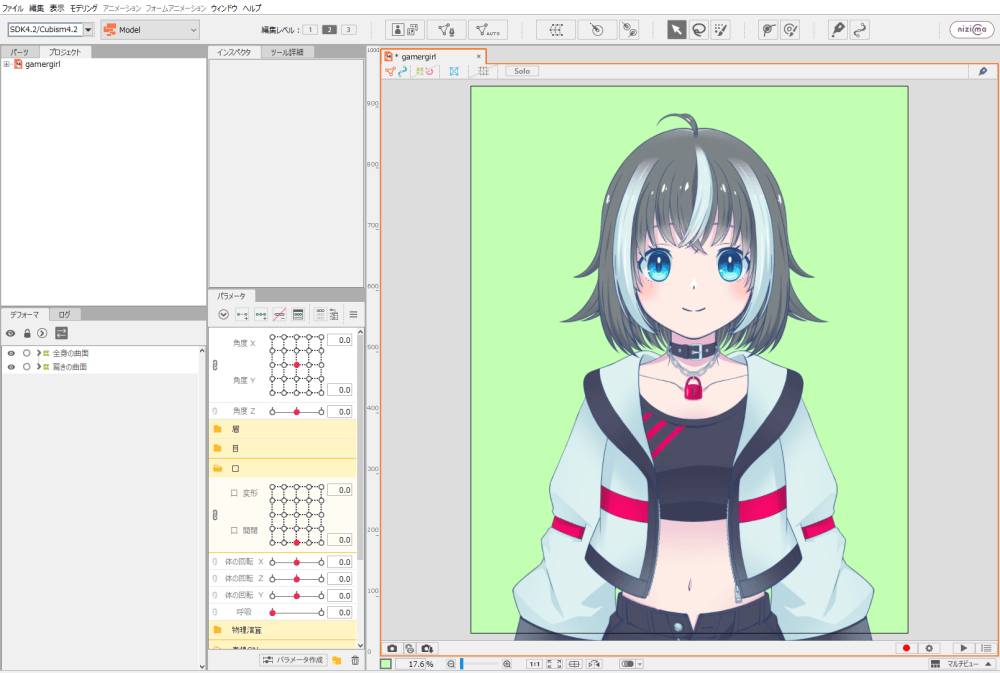This screenshot has width=1000, height=673.
Task: Toggle visibility of 全身の曲面 deformer
Action: click(x=11, y=353)
